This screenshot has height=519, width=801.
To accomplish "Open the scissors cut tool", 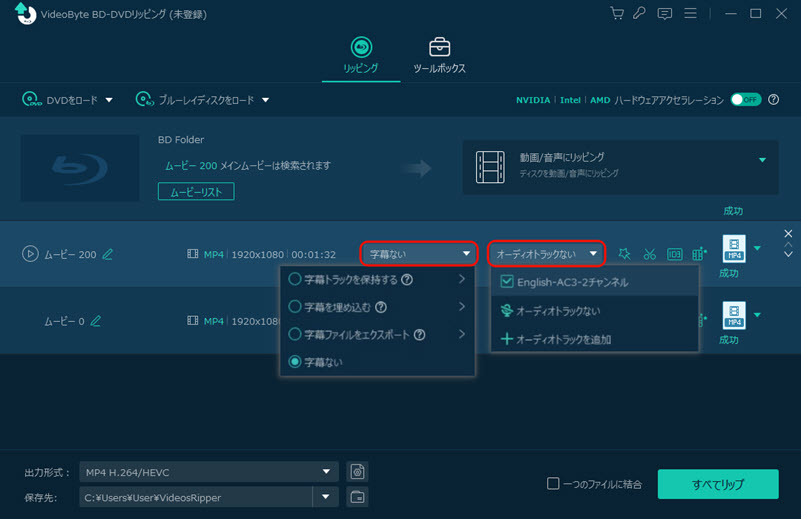I will coord(649,254).
